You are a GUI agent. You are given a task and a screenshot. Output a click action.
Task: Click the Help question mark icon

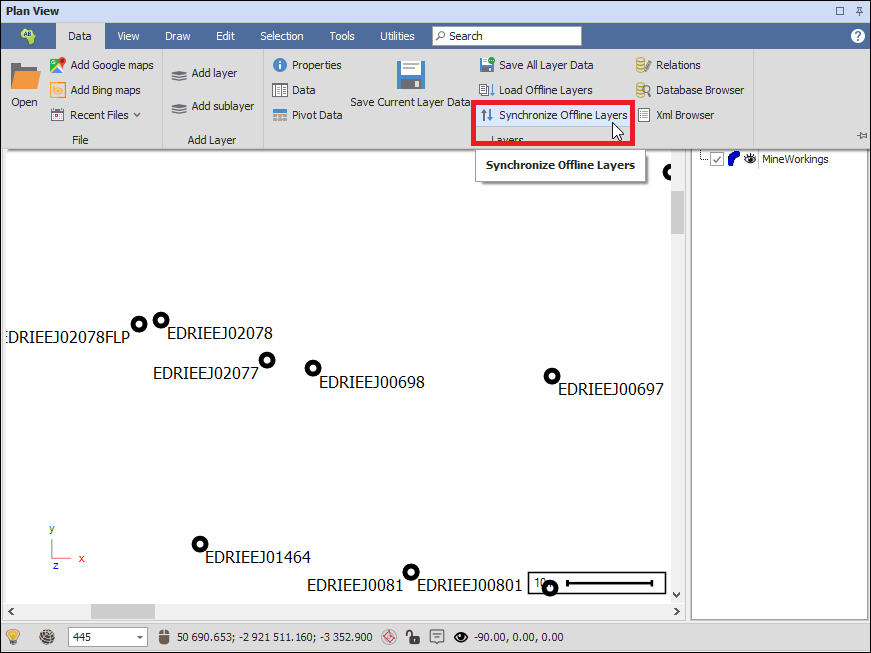tap(857, 36)
